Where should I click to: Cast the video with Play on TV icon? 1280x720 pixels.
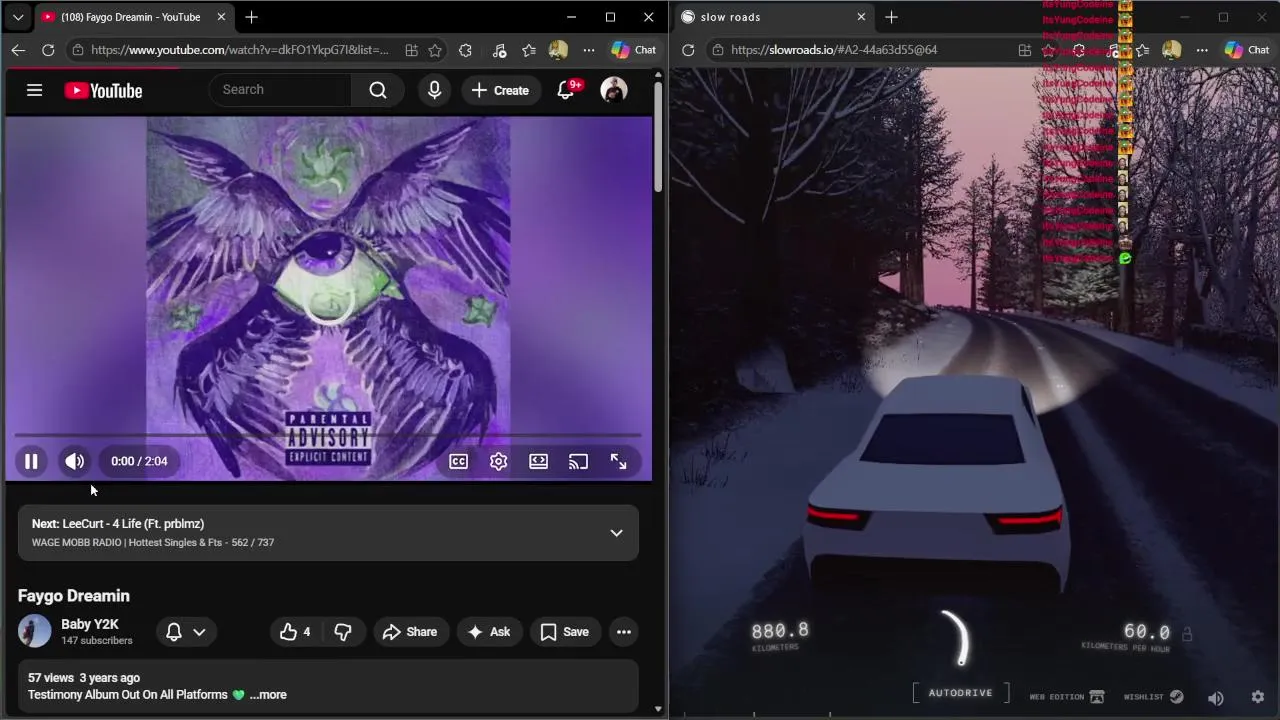[x=578, y=461]
